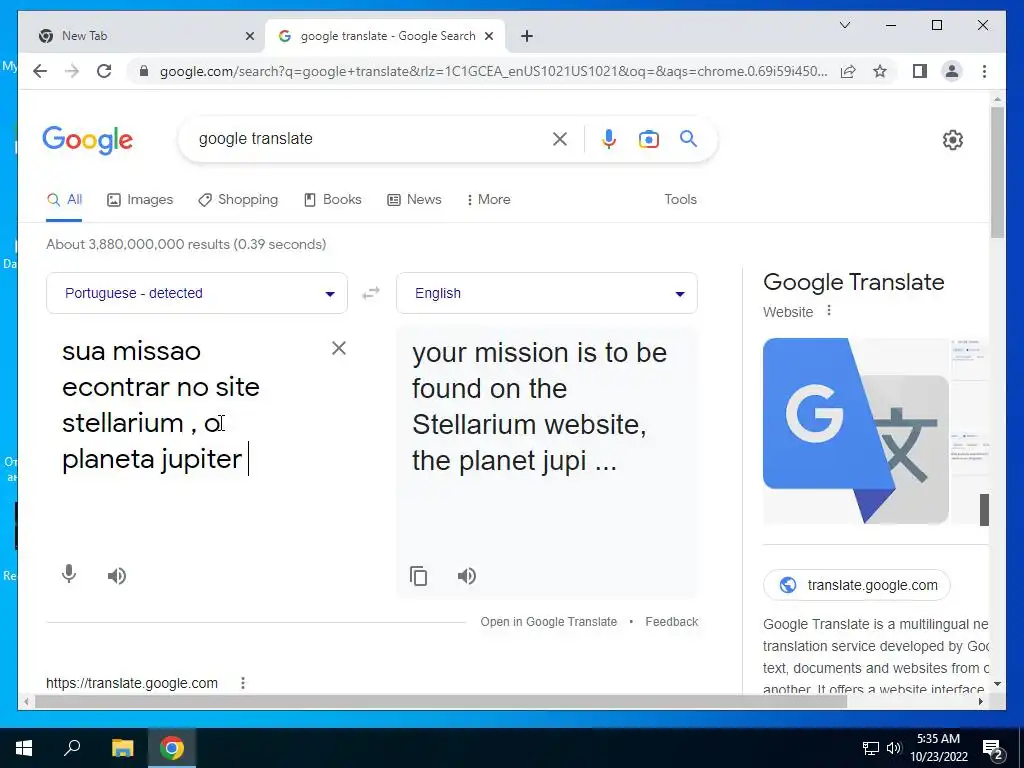Open https://translate.google.com result link

(x=132, y=683)
